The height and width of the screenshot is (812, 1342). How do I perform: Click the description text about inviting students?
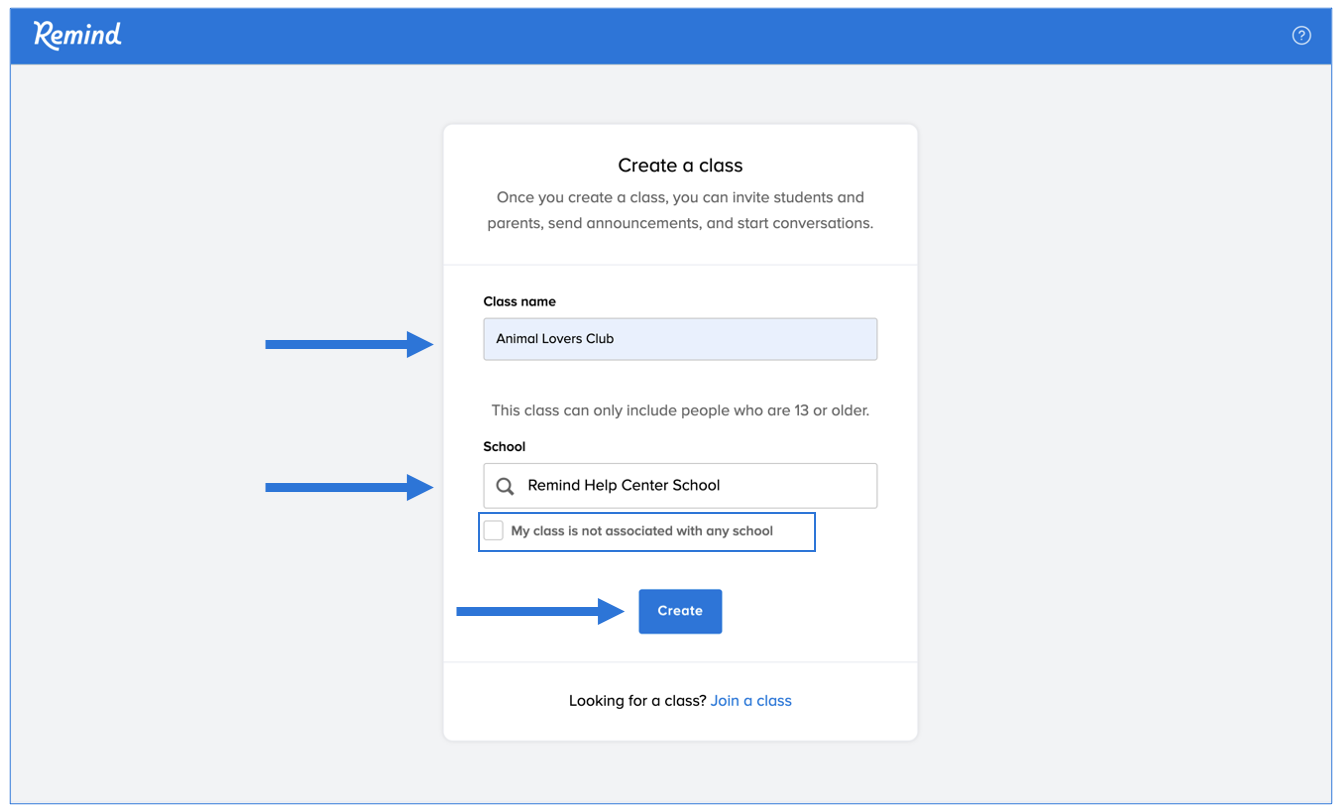pyautogui.click(x=680, y=210)
